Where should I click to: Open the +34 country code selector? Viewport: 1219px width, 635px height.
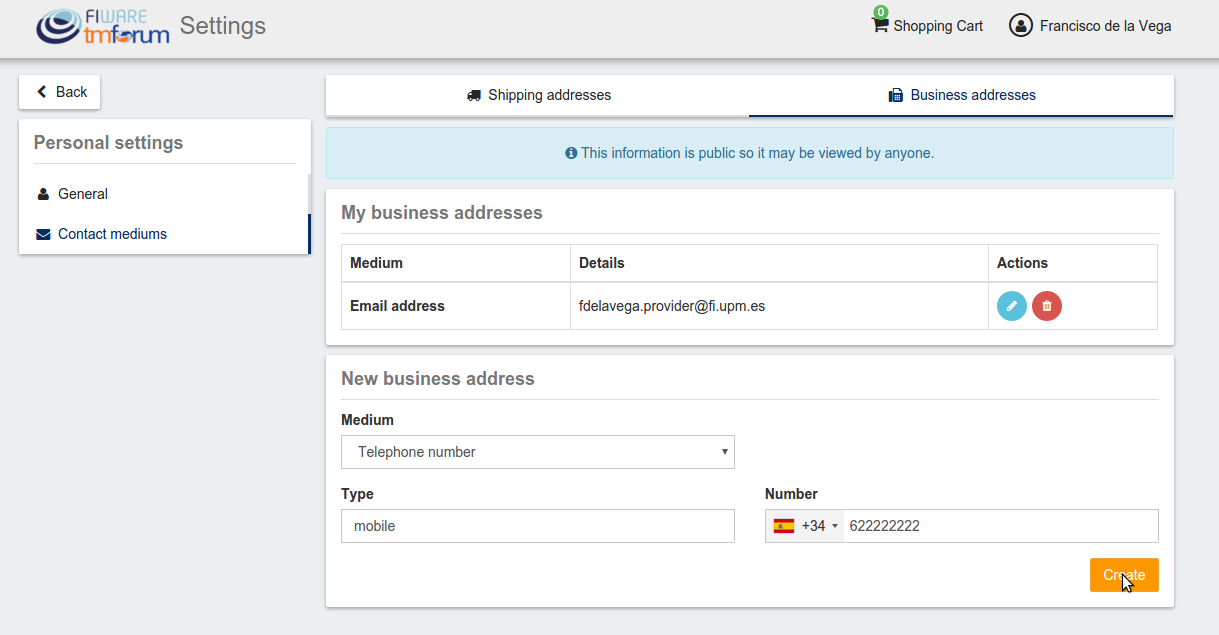point(805,526)
